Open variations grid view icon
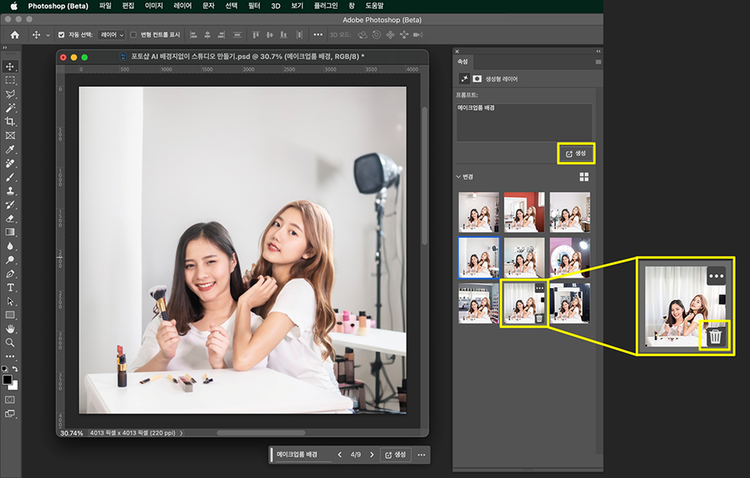Screen dimensions: 750x478 tap(584, 177)
